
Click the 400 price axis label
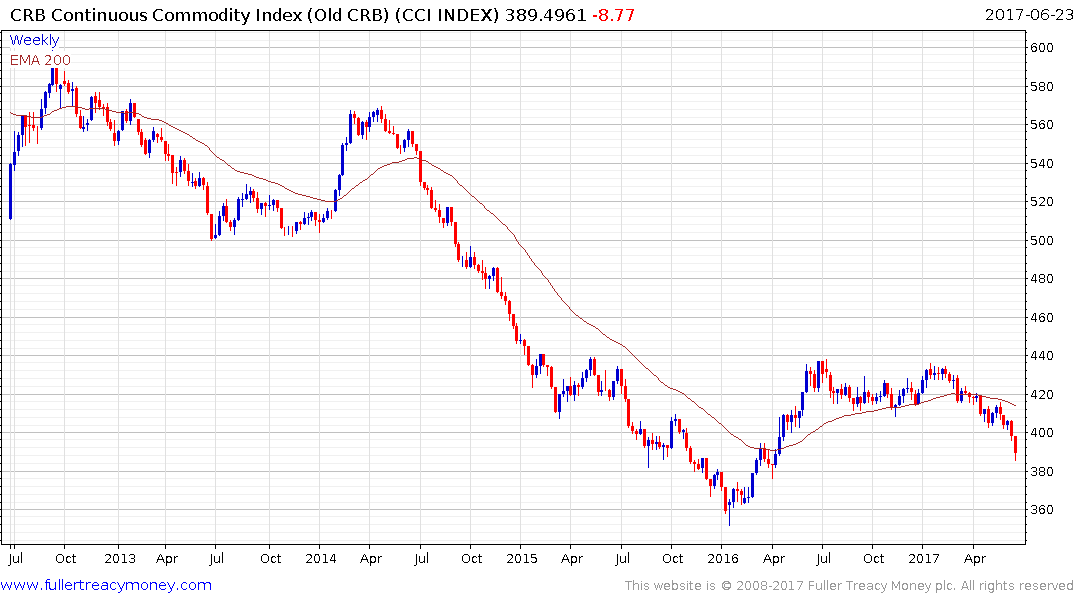tap(1042, 433)
